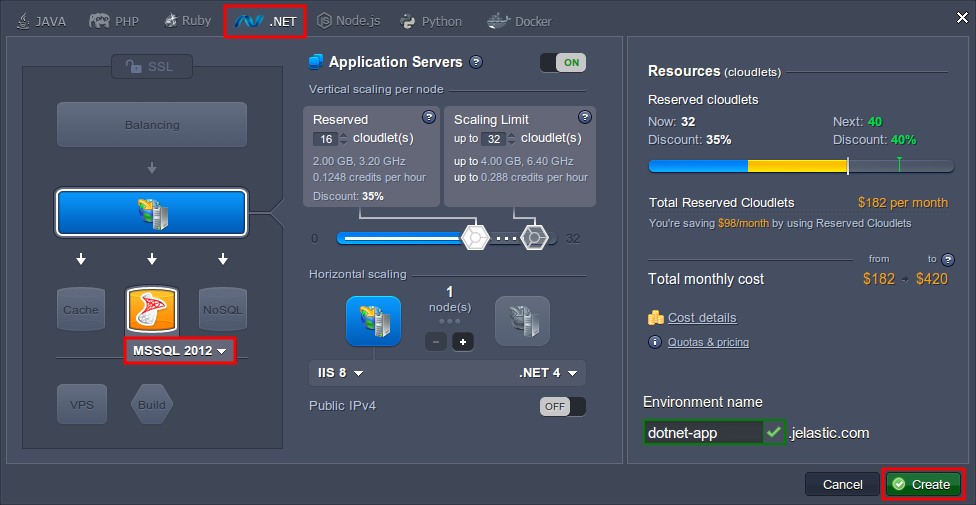Open the Reserved cloudlets help icon
This screenshot has height=505, width=976.
click(428, 117)
